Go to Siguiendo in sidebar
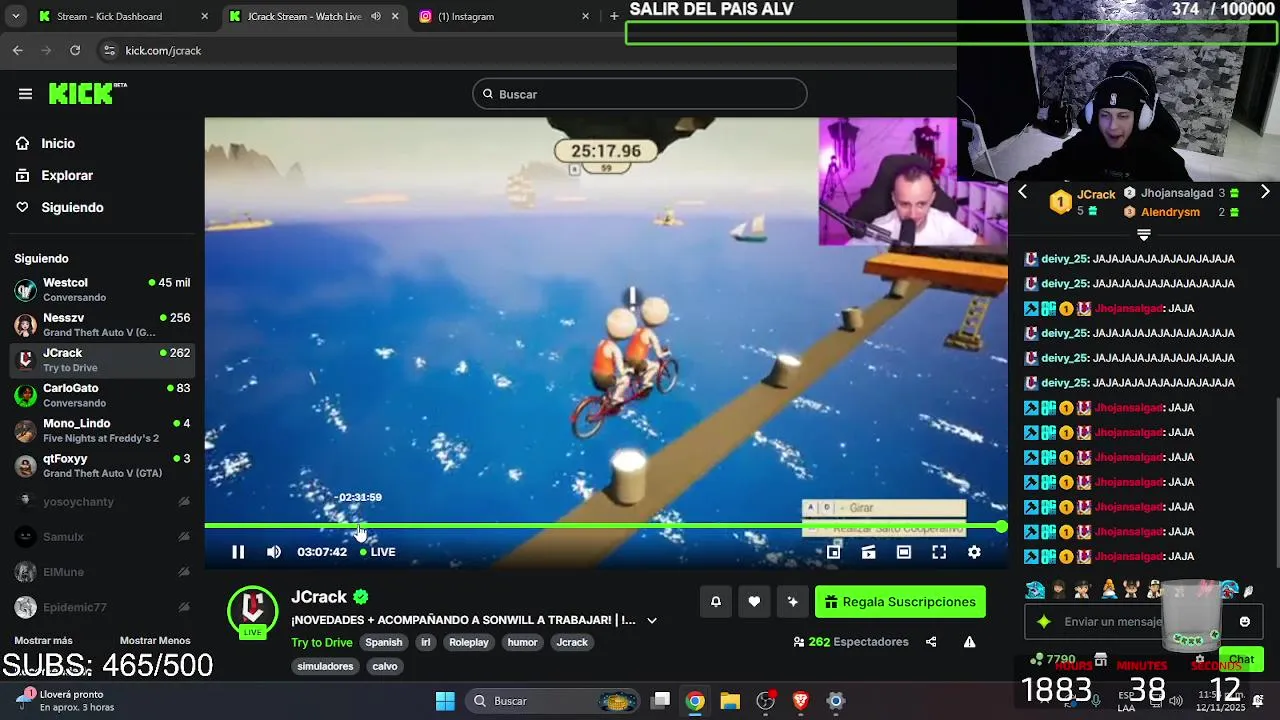 [72, 208]
